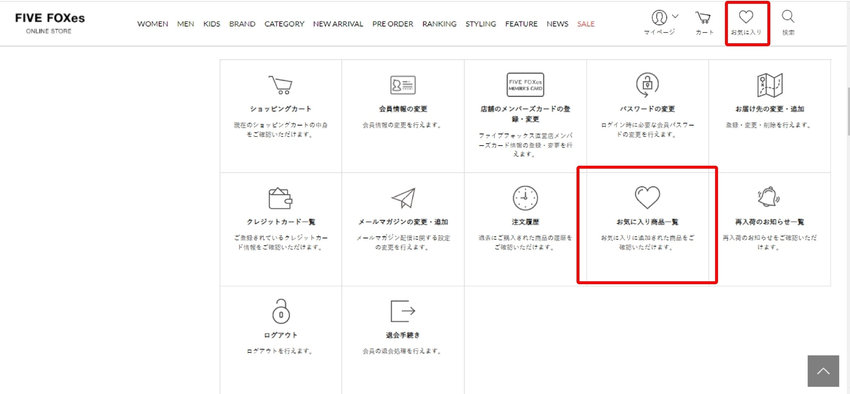
Task: Open the NEWS page
Action: coord(557,24)
